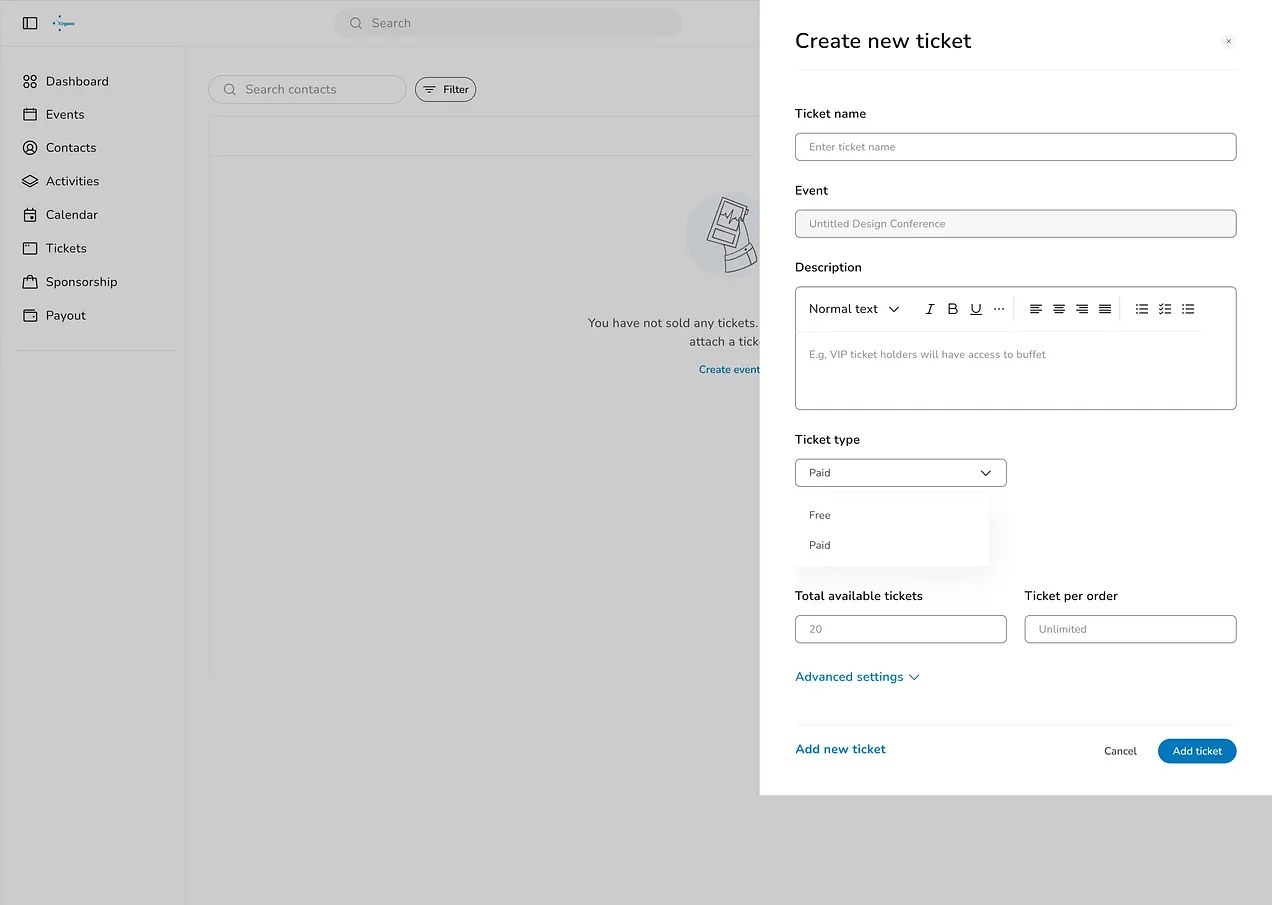Image resolution: width=1272 pixels, height=905 pixels.
Task: Collapse the sidebar panel icon
Action: click(30, 23)
